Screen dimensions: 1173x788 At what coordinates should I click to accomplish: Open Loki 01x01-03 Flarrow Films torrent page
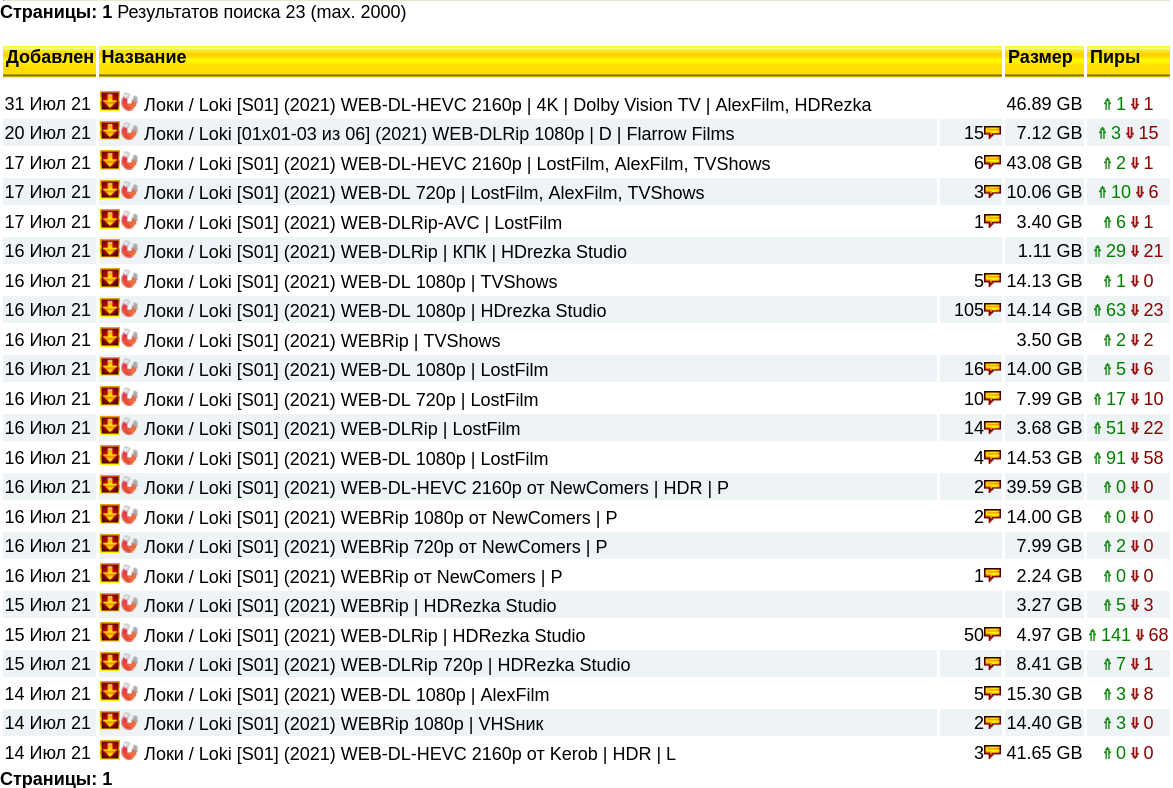[439, 134]
